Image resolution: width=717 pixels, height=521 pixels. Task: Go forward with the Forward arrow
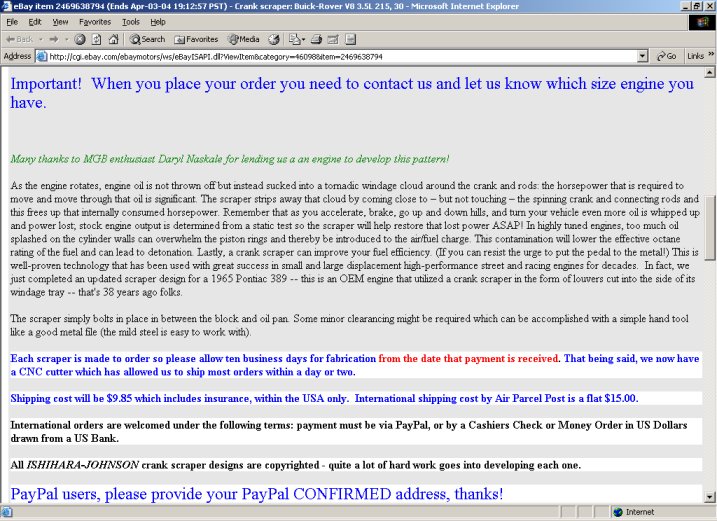tap(54, 39)
